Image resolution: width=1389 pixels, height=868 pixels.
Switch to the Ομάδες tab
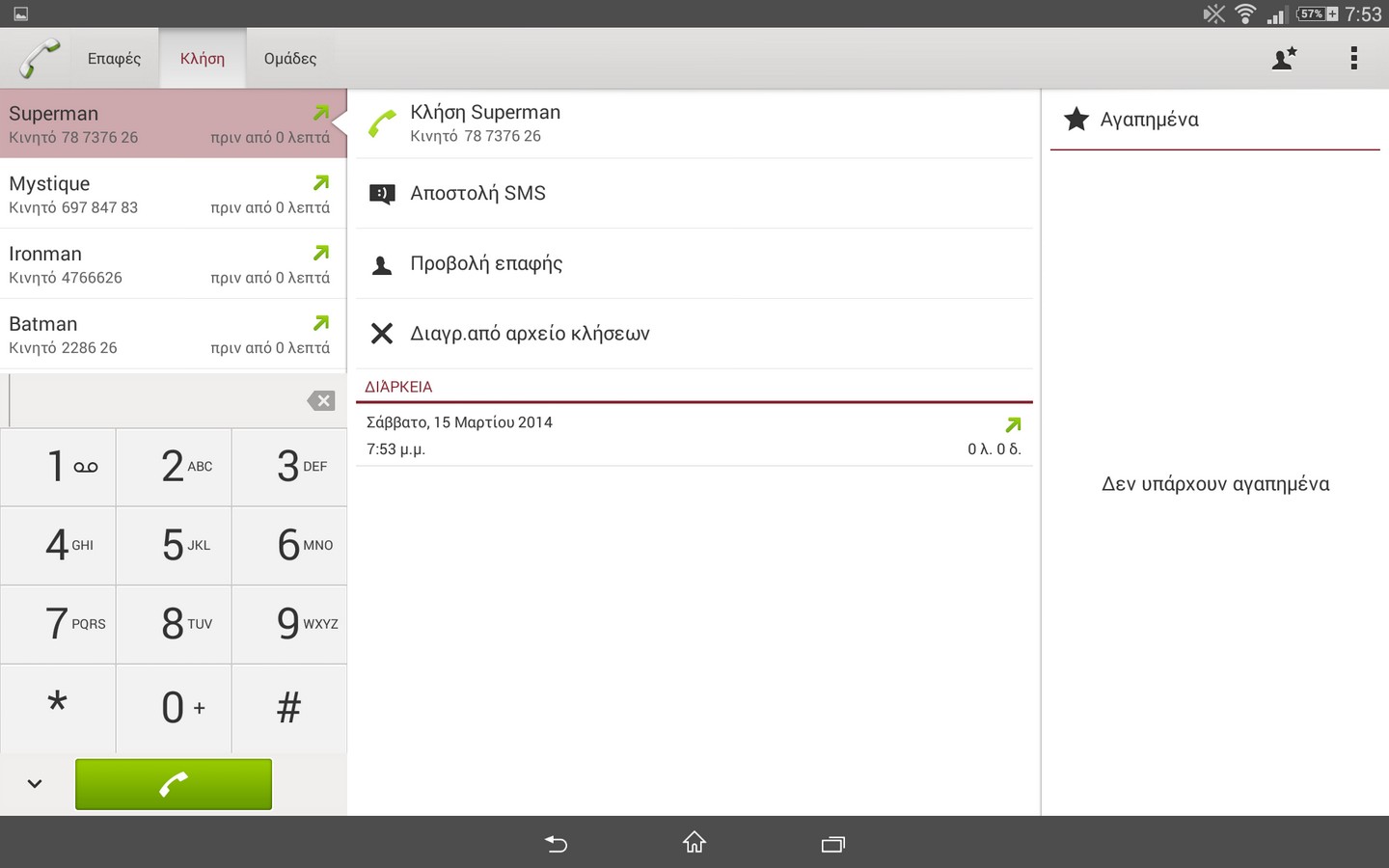pyautogui.click(x=290, y=59)
